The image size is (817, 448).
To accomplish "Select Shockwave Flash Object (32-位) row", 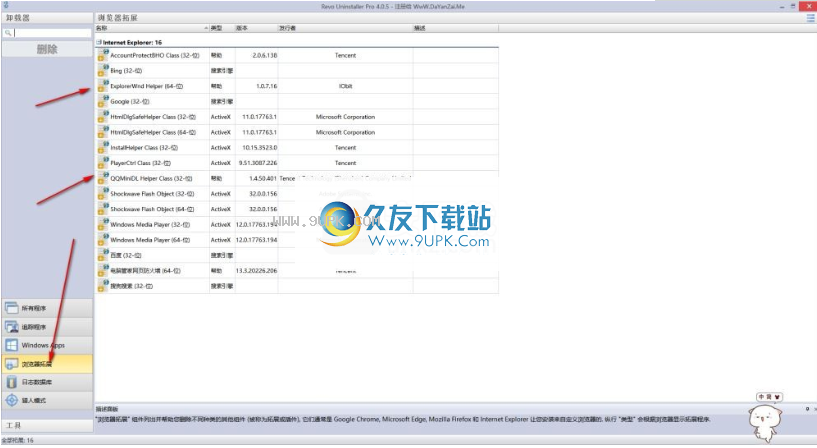I will pos(297,194).
